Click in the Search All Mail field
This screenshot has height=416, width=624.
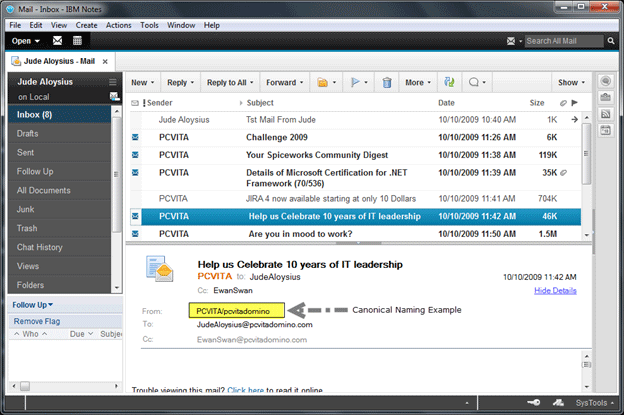pyautogui.click(x=564, y=41)
